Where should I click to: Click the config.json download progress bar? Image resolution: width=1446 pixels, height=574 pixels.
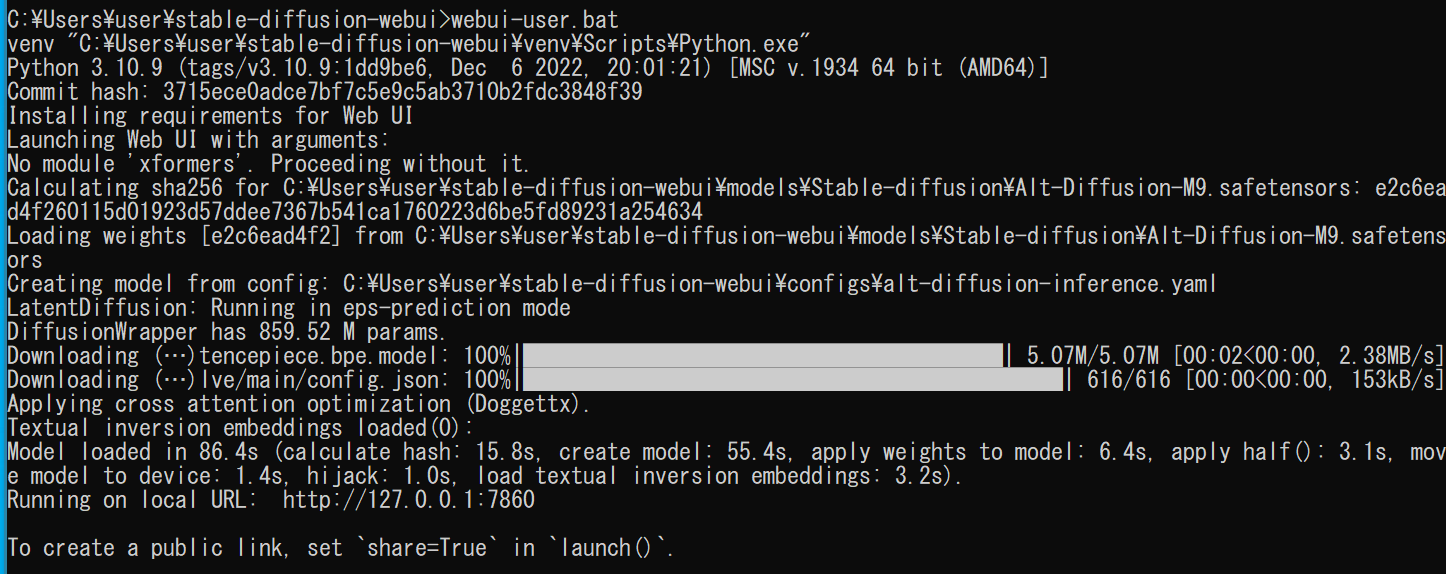tap(792, 379)
